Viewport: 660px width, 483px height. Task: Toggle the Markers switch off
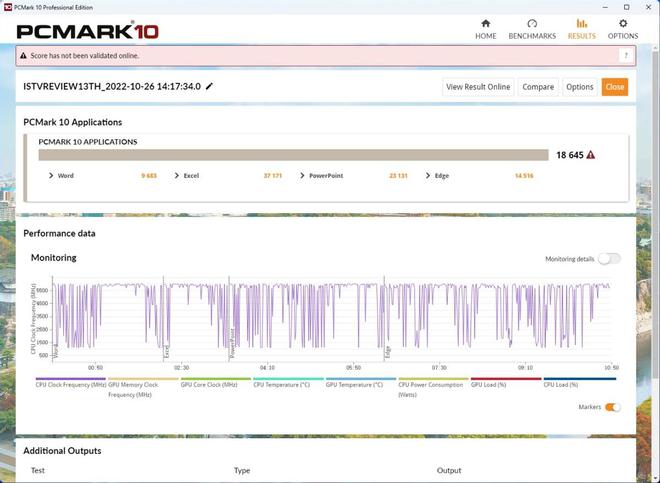(612, 407)
